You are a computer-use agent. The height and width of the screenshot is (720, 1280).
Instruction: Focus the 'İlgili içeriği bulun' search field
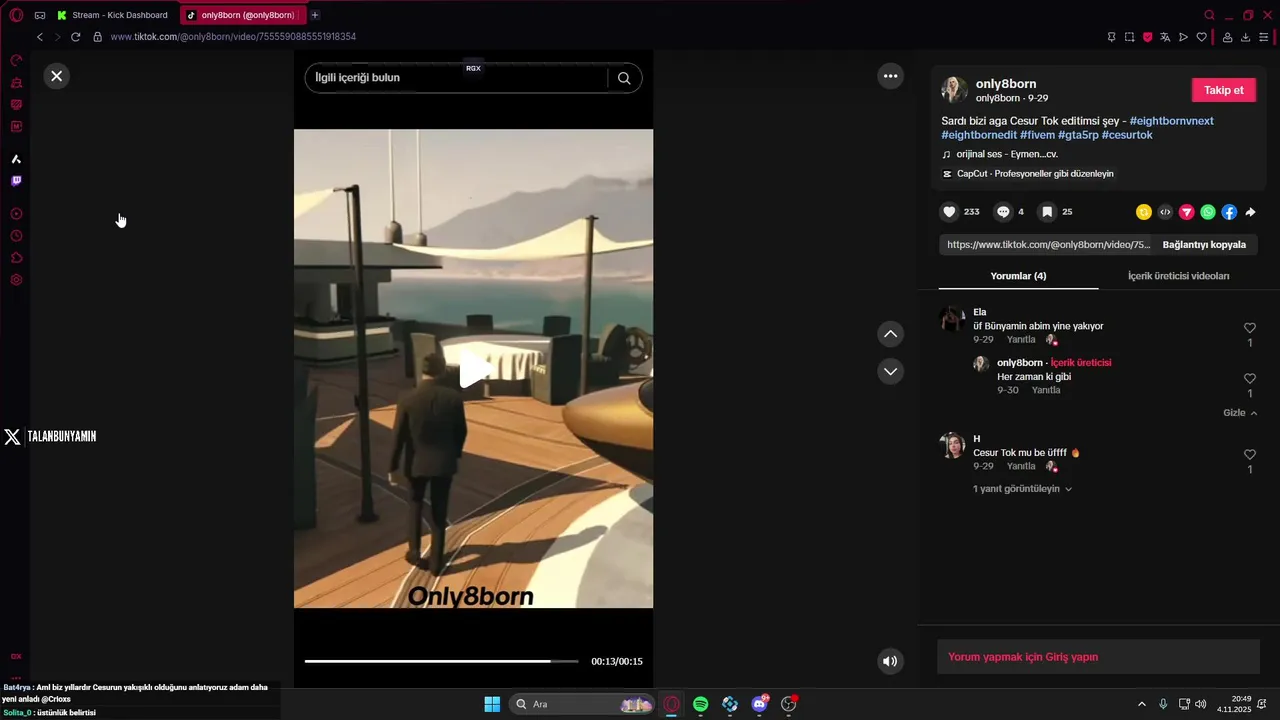[455, 78]
